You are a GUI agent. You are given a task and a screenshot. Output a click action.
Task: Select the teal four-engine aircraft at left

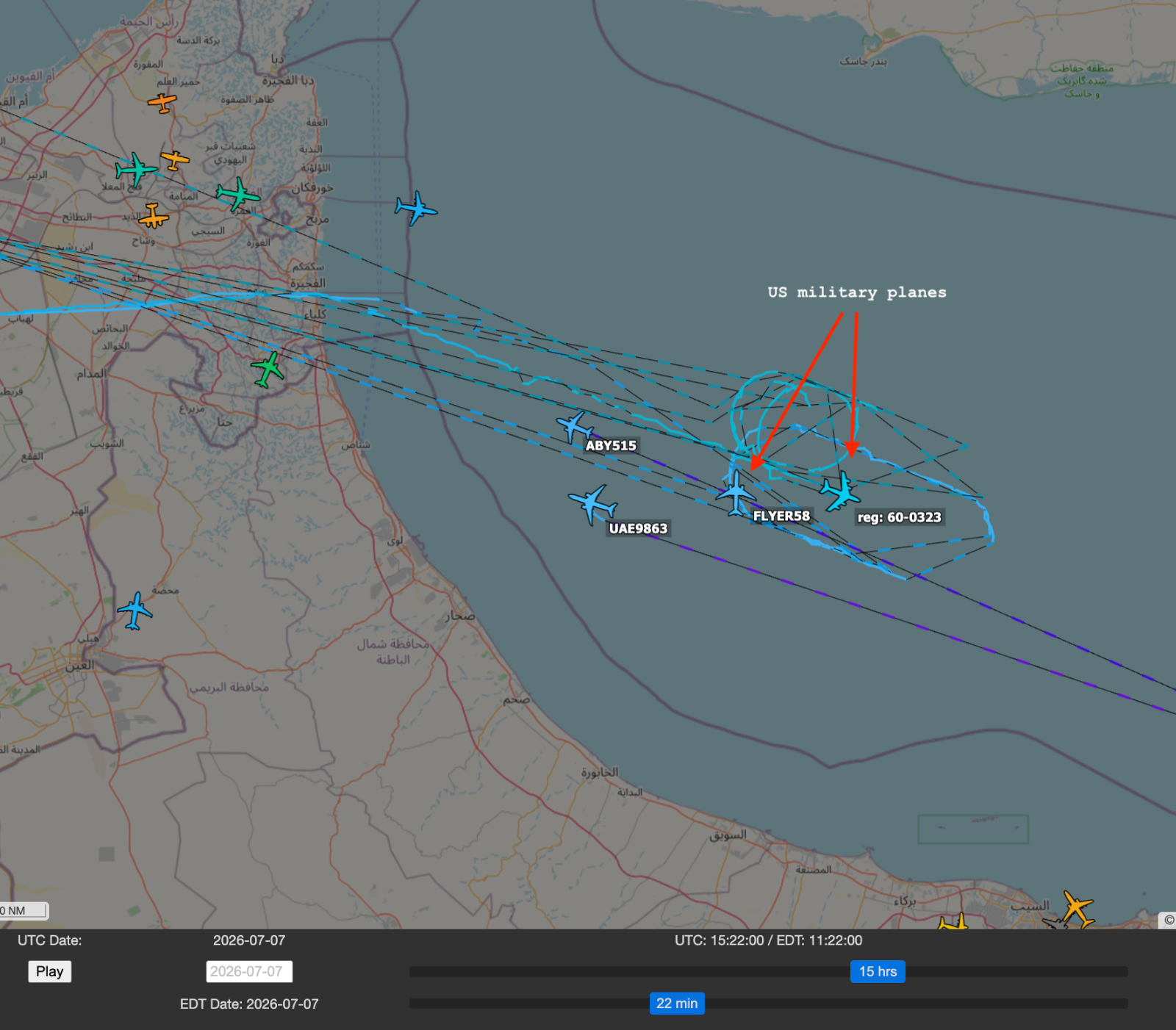(136, 170)
